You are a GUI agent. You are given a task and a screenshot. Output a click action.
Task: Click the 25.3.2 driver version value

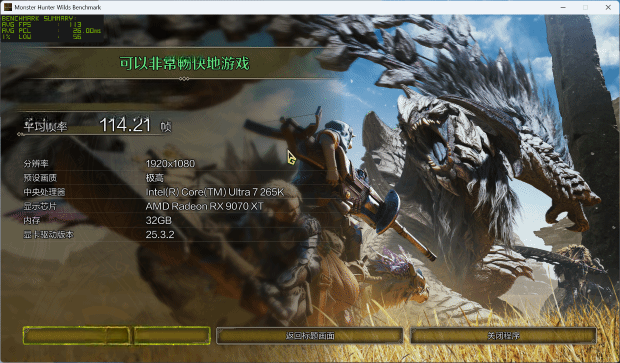tap(160, 234)
